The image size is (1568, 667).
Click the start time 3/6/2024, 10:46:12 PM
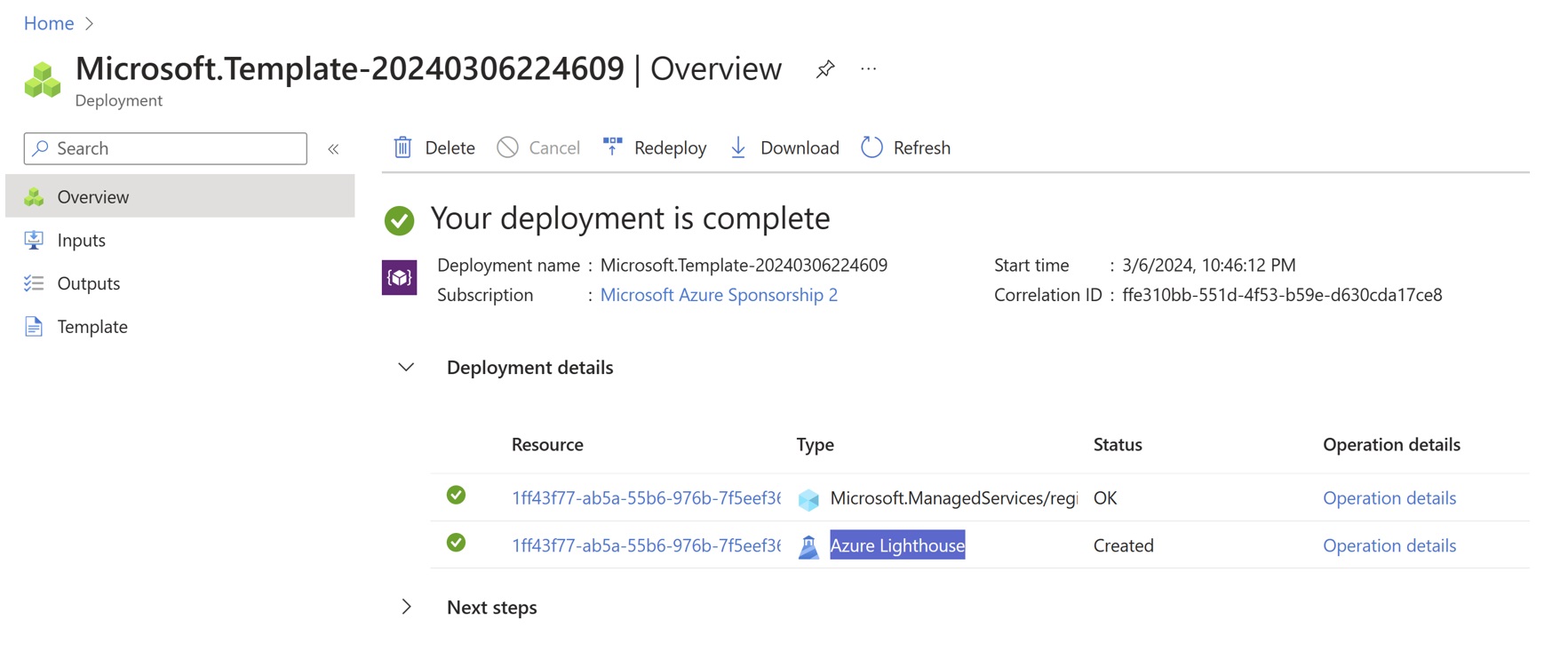[x=1208, y=265]
